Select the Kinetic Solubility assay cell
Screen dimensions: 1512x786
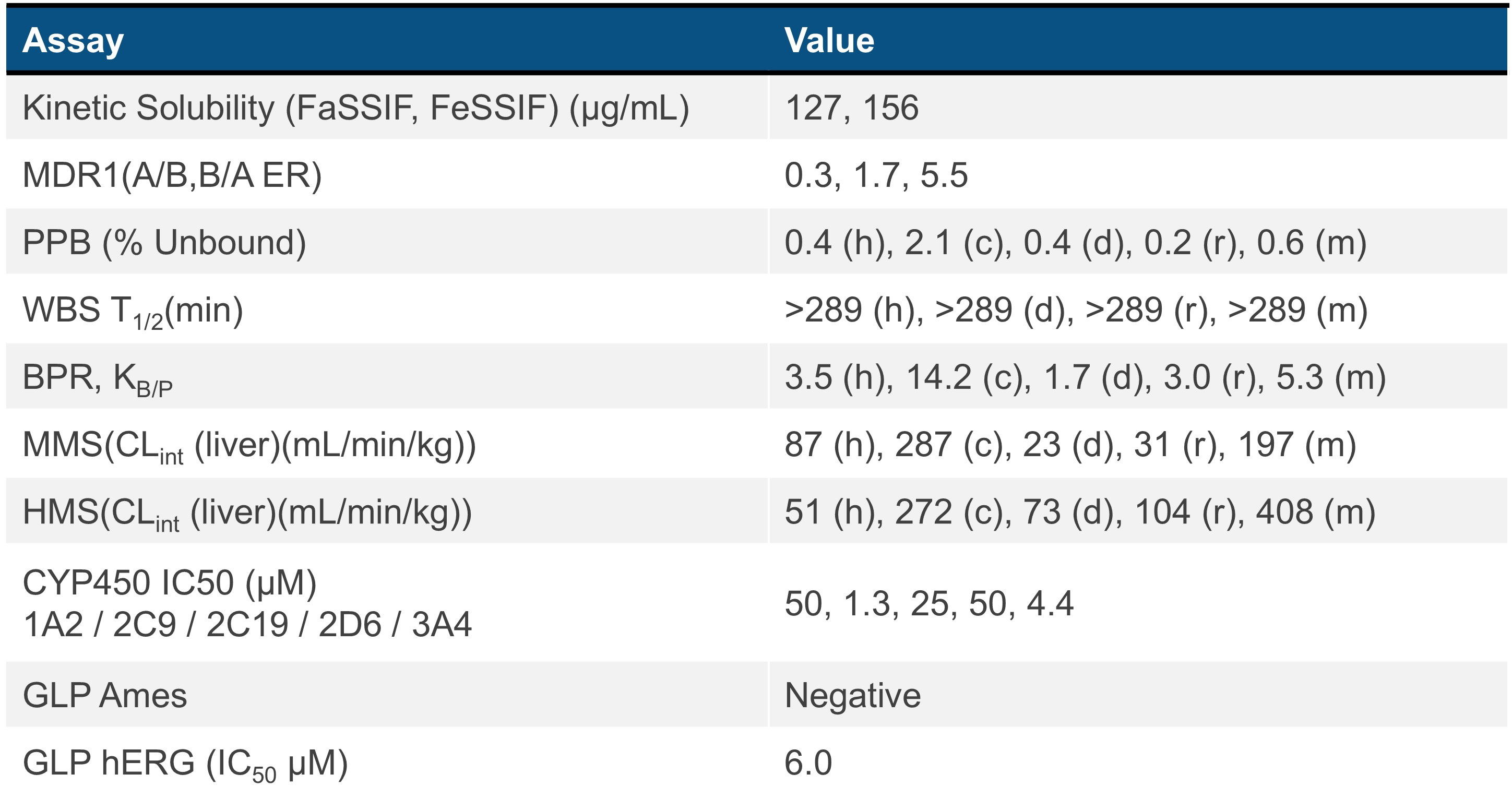tap(356, 108)
